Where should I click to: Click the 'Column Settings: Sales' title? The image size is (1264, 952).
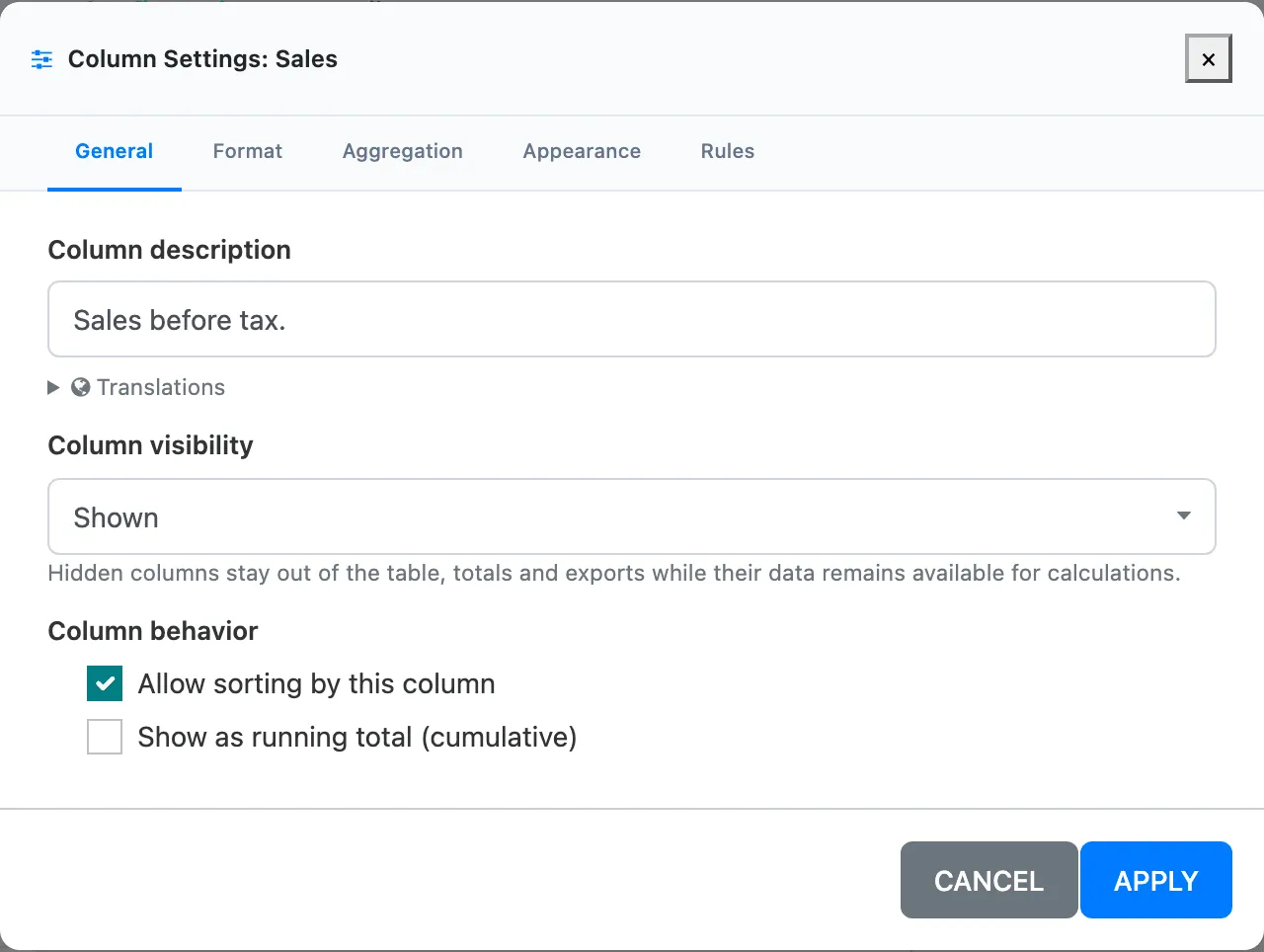(x=202, y=59)
